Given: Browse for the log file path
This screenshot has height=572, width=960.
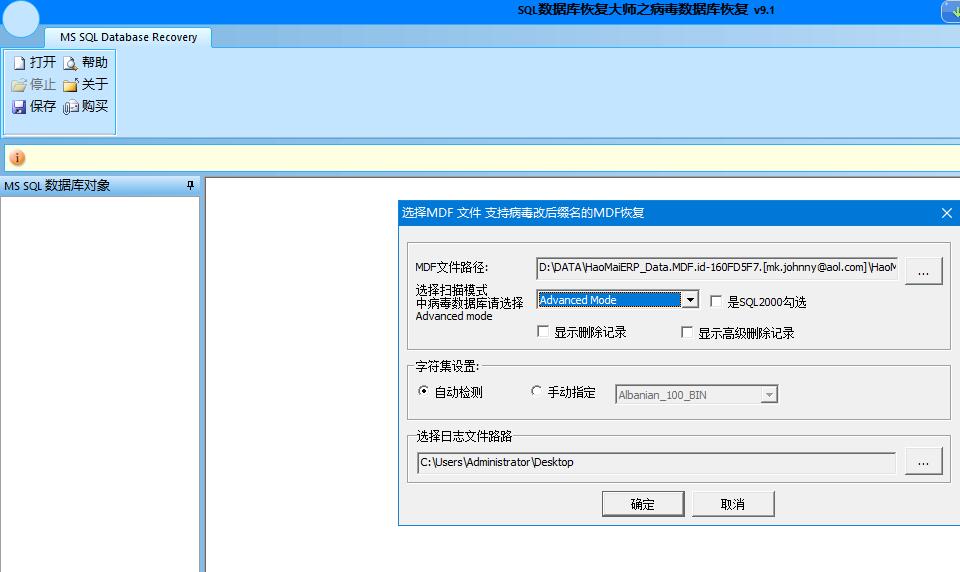Looking at the screenshot, I should [923, 461].
